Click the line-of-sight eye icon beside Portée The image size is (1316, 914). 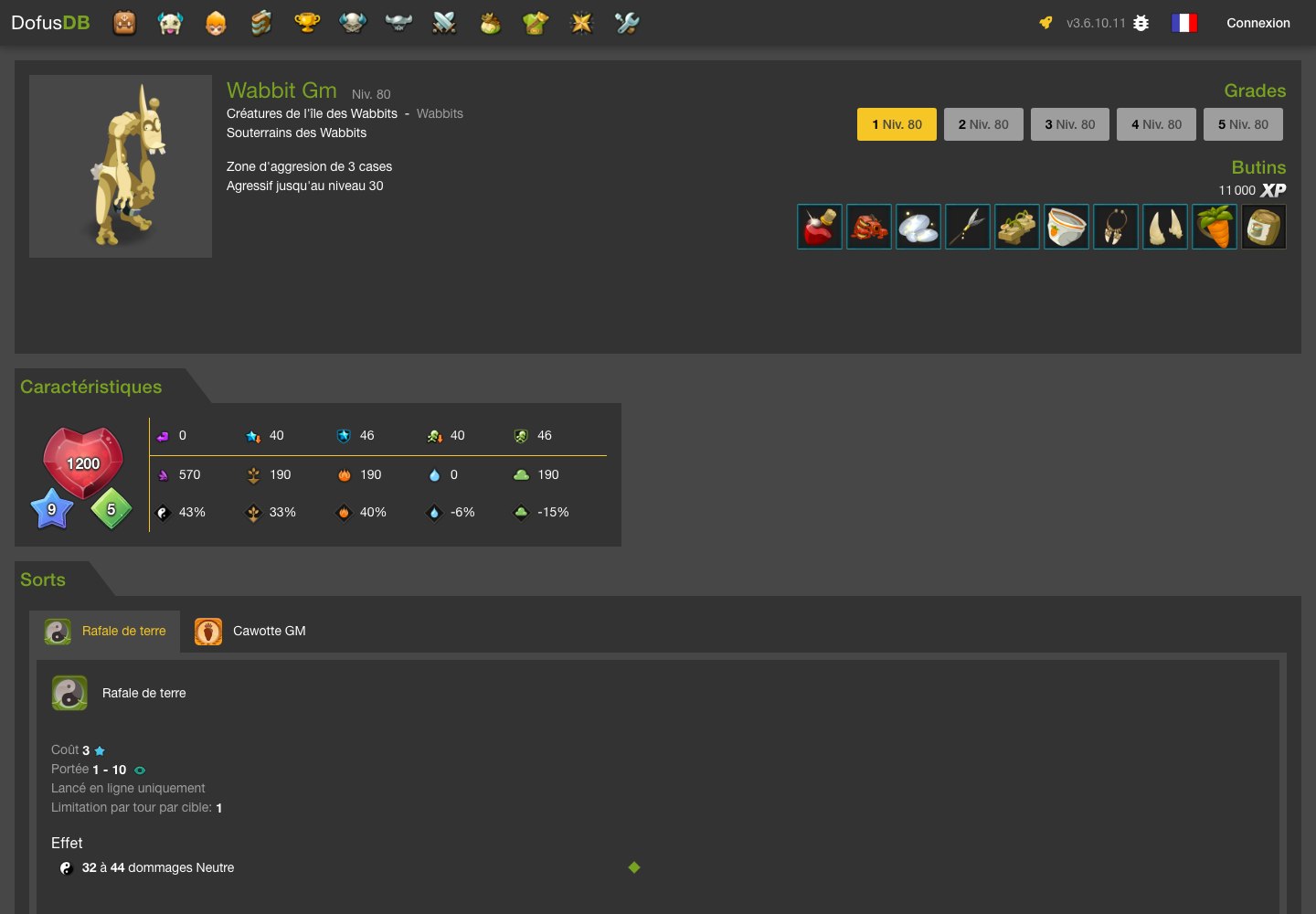pos(140,771)
